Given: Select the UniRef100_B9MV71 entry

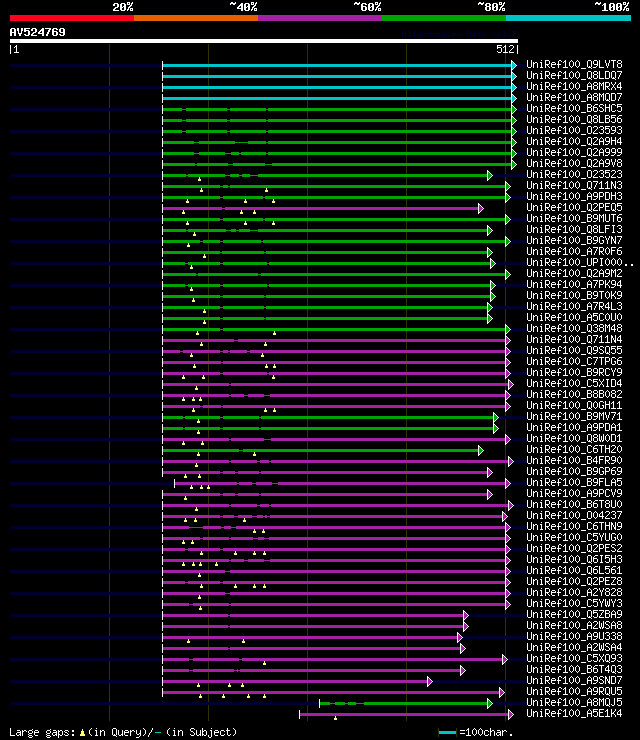Looking at the screenshot, I should tap(574, 417).
